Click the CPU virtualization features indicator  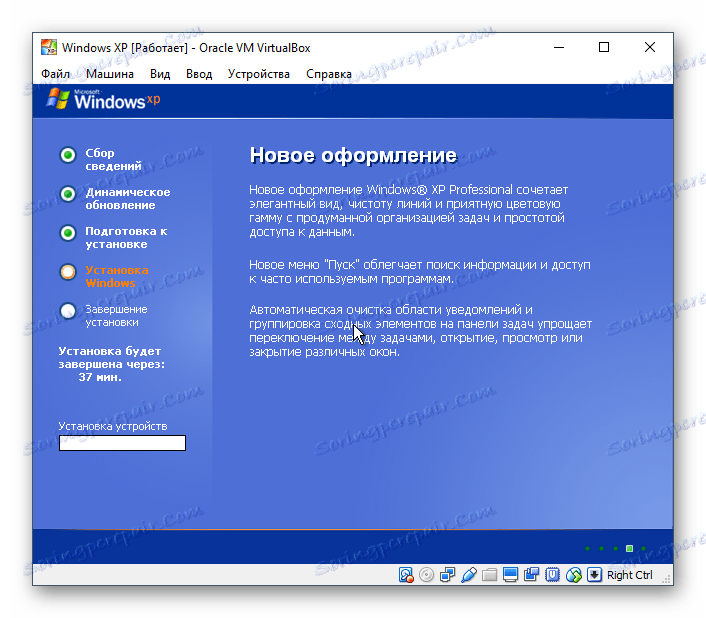tap(552, 575)
